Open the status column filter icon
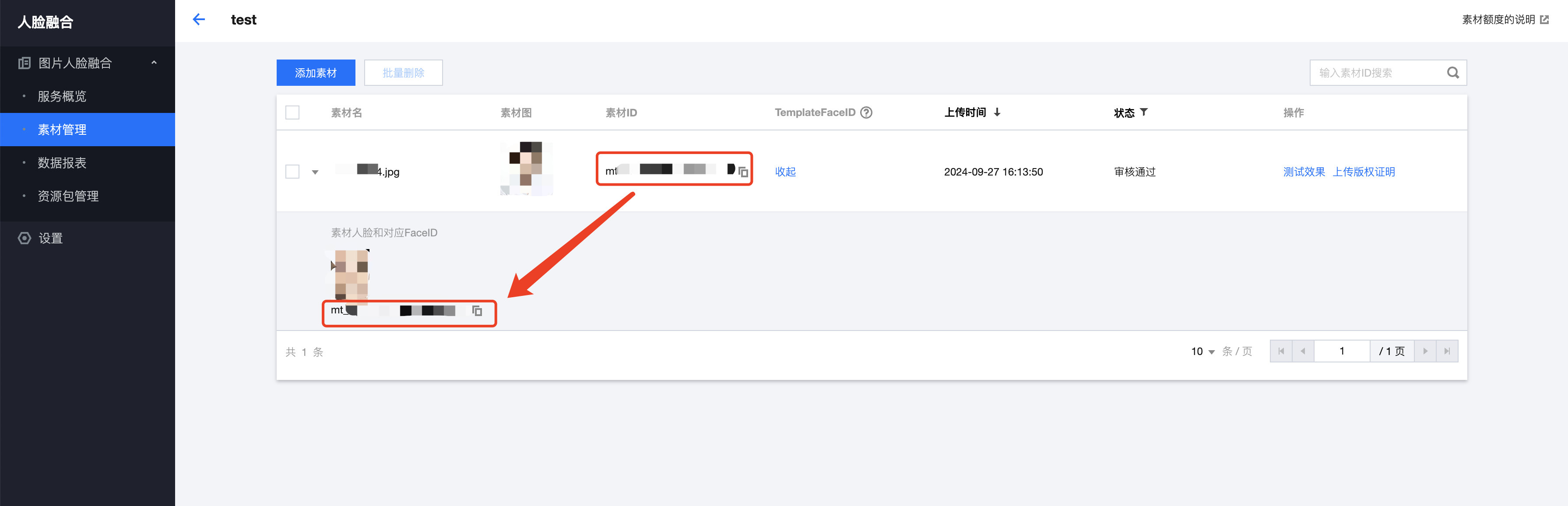This screenshot has width=1568, height=506. (x=1144, y=112)
